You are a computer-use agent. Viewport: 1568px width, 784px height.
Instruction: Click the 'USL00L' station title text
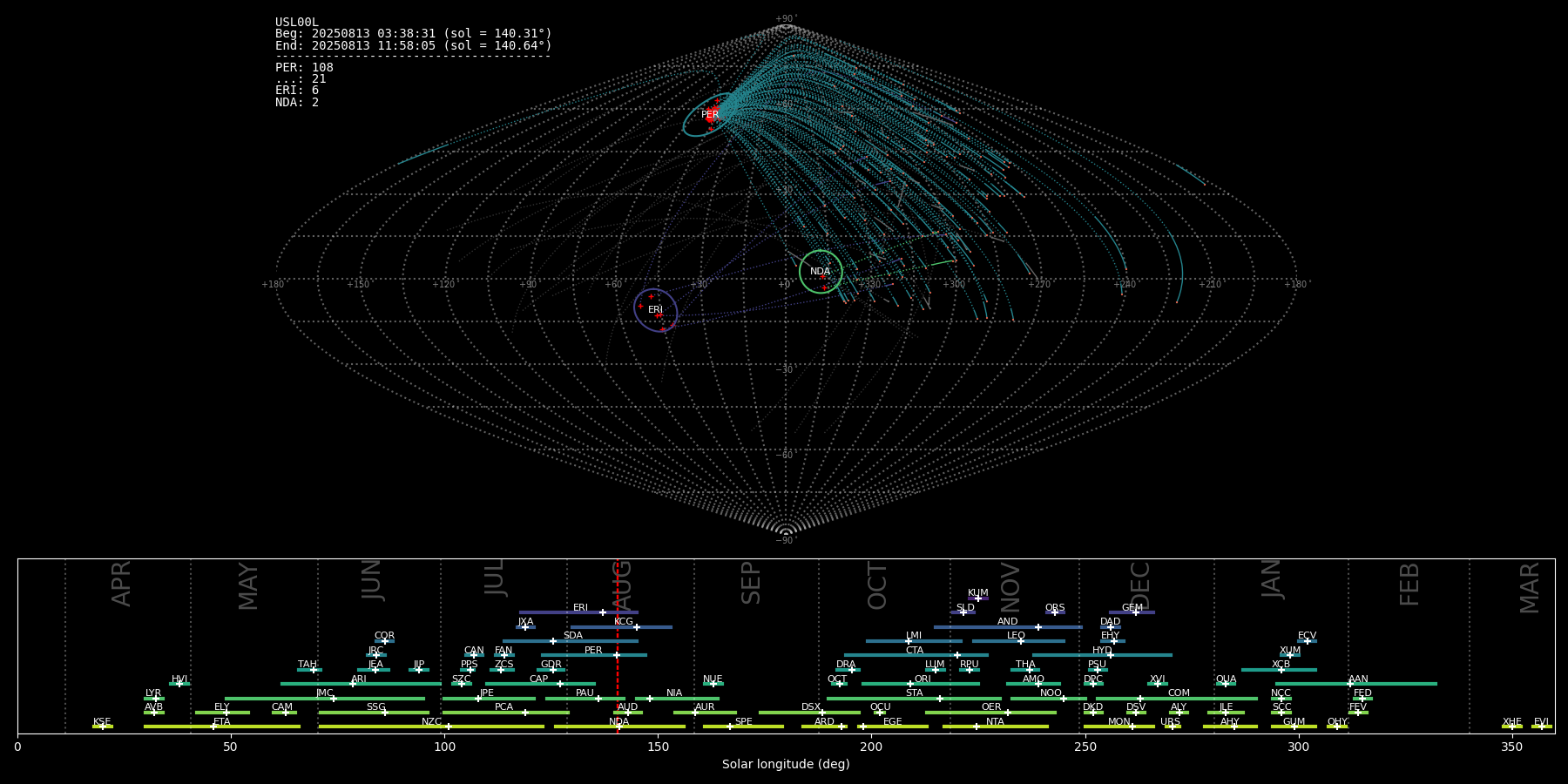coord(297,23)
